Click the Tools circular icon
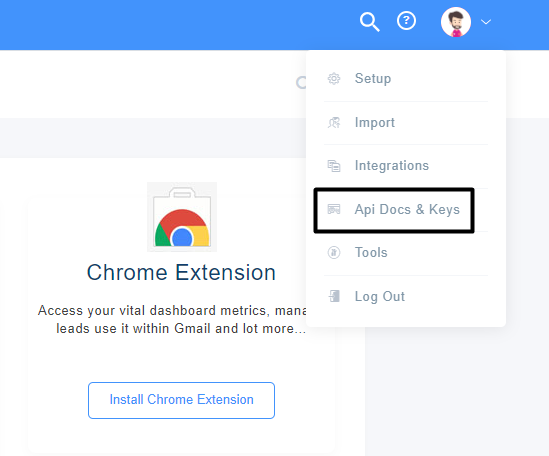The image size is (549, 456). click(334, 253)
